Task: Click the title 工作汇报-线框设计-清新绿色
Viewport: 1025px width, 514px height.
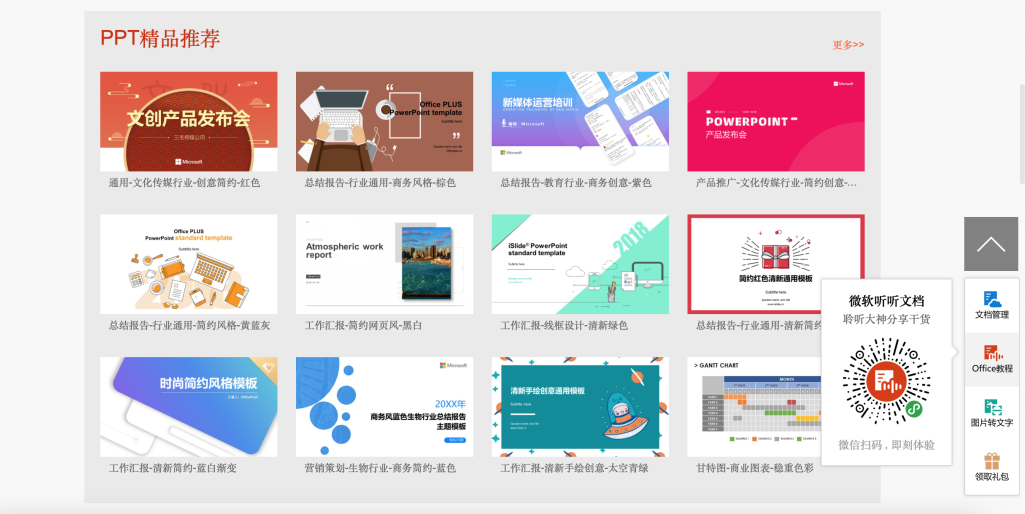Action: point(564,325)
